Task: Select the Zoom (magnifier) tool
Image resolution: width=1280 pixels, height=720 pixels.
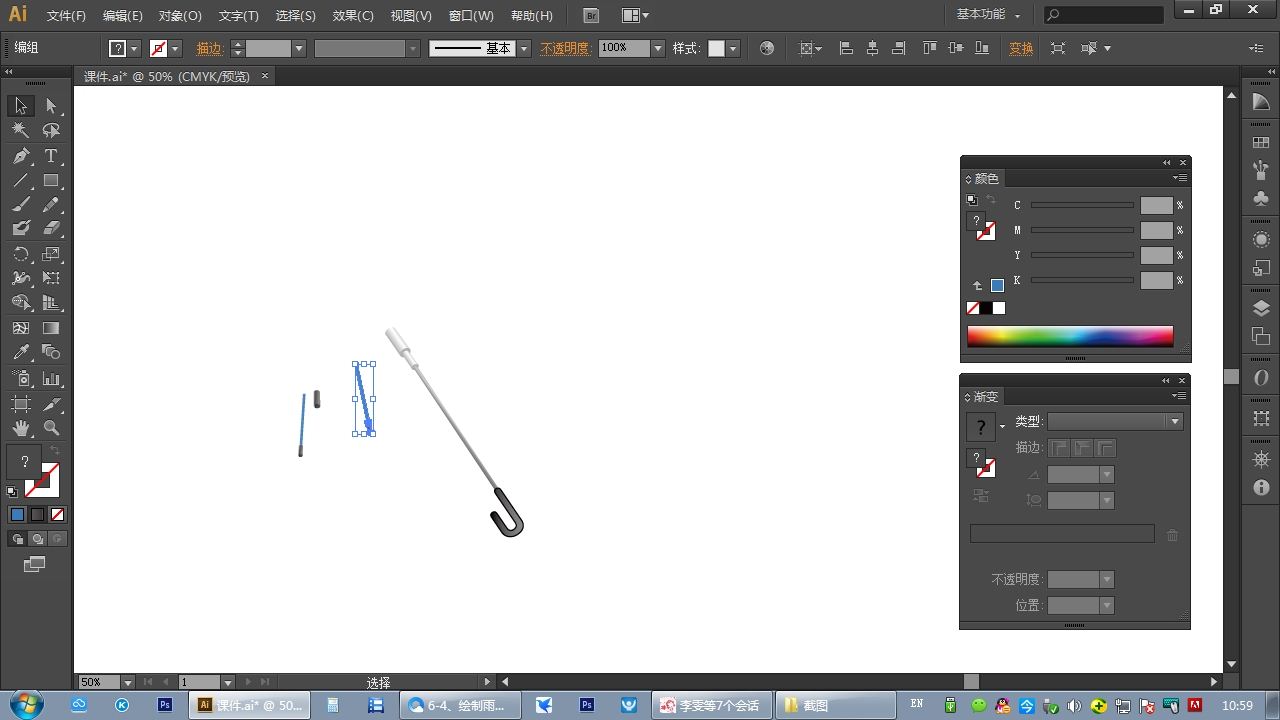Action: pos(51,428)
